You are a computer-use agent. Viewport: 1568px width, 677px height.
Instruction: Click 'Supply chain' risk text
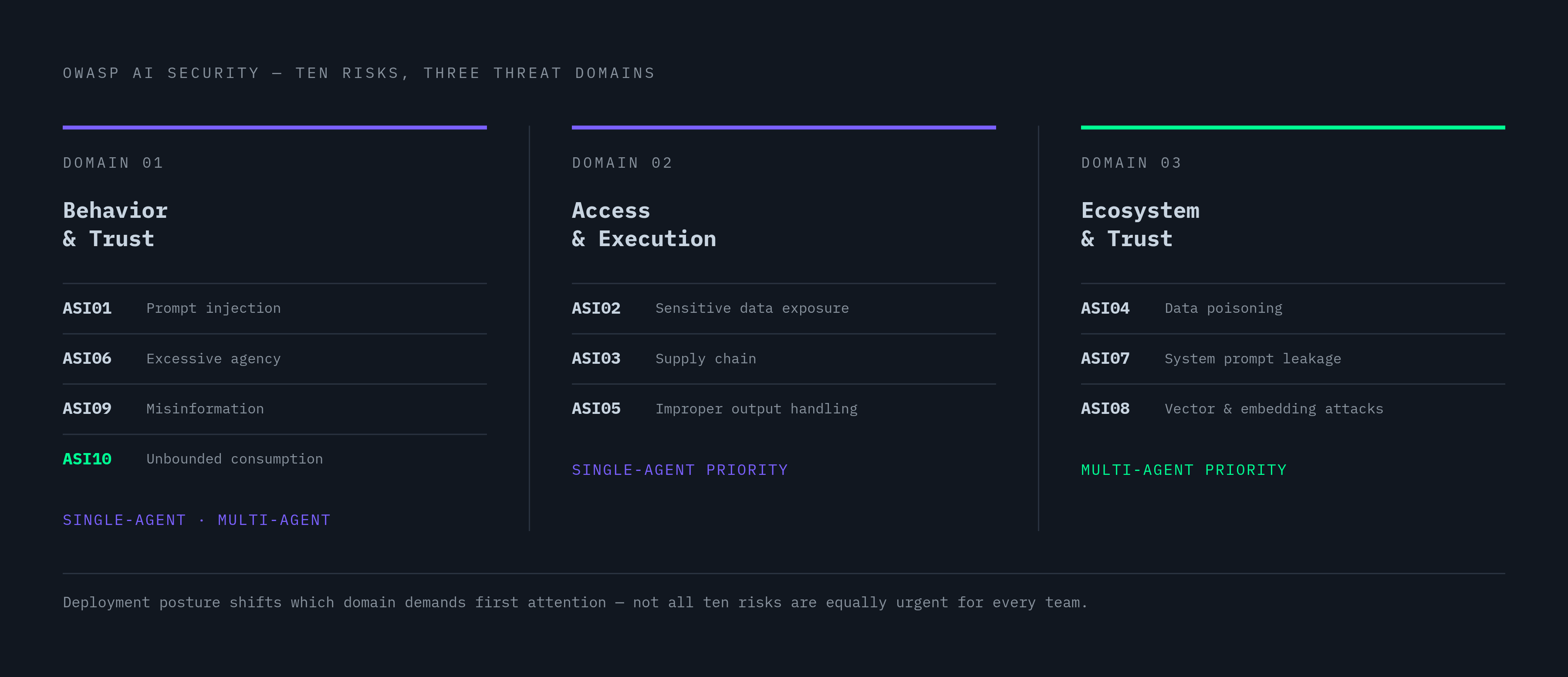[706, 359]
